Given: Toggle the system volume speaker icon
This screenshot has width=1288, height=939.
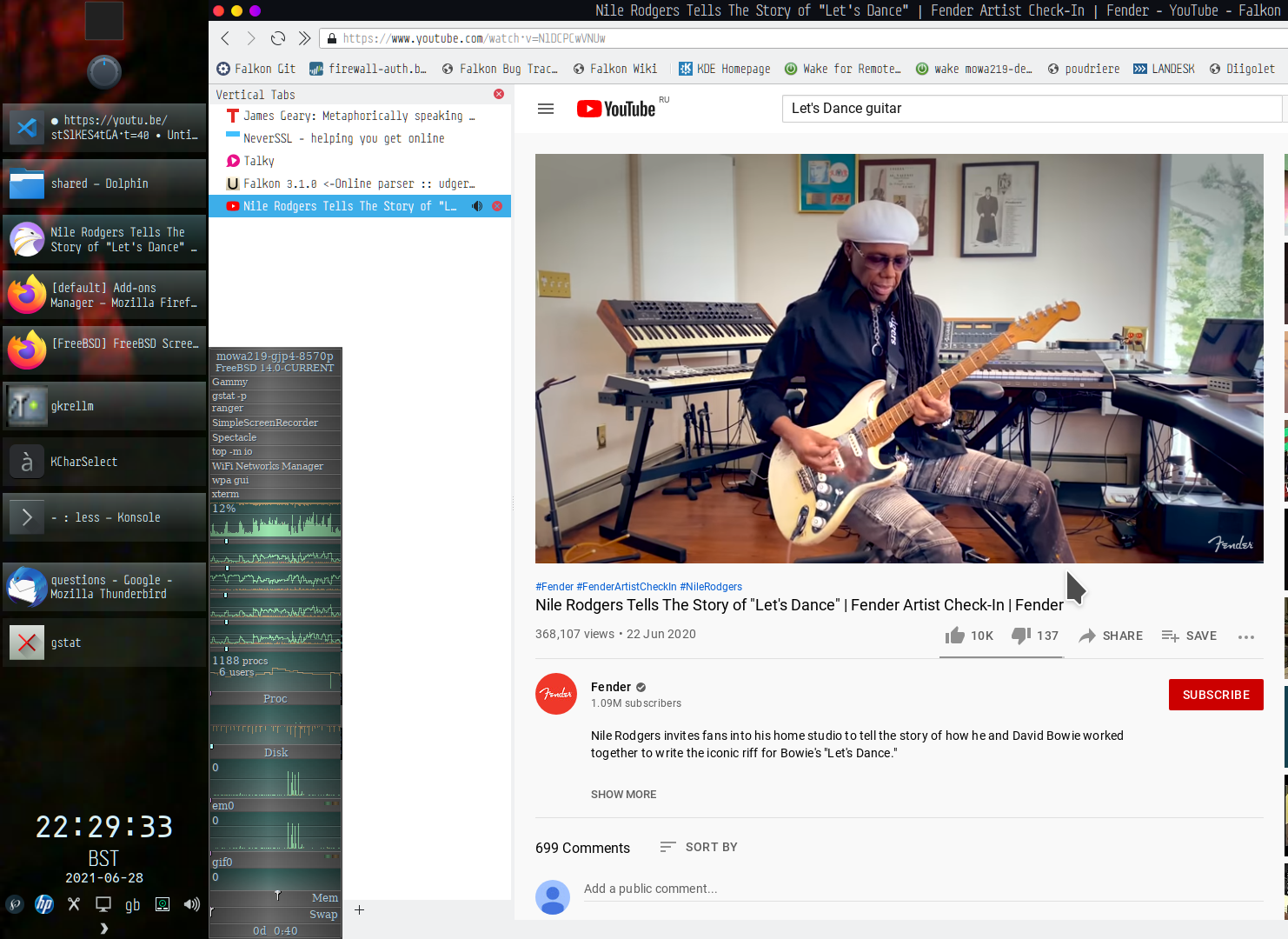Looking at the screenshot, I should pyautogui.click(x=191, y=904).
